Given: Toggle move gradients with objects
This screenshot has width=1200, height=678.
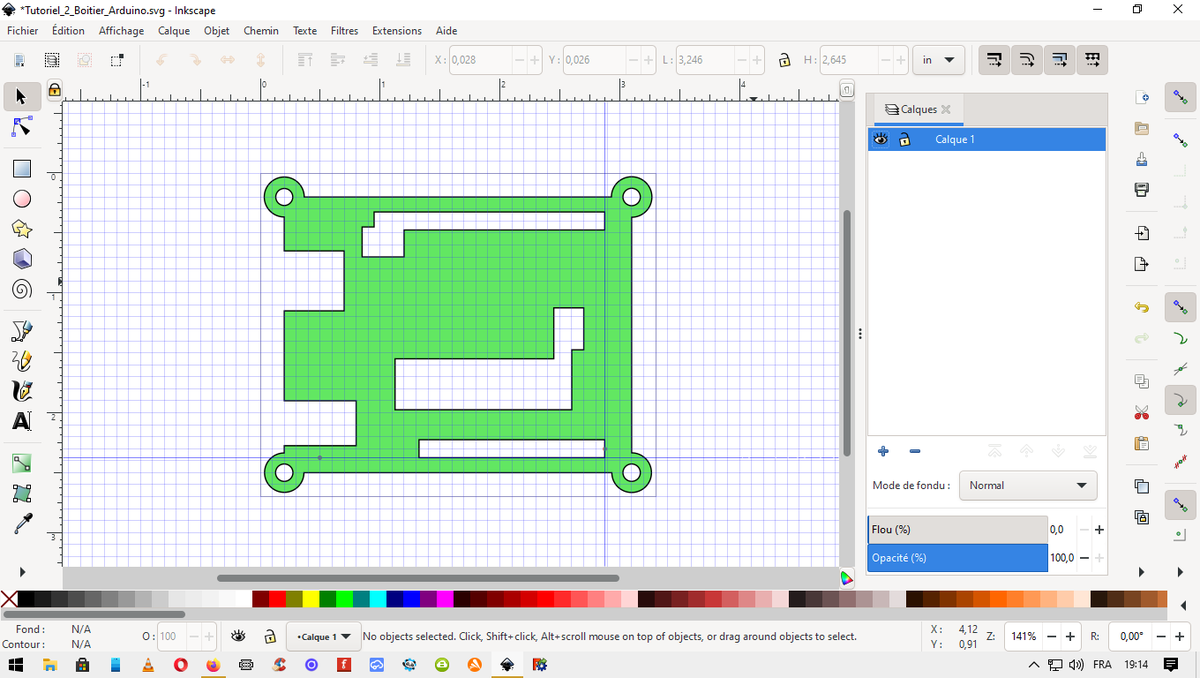Looking at the screenshot, I should (x=1061, y=60).
